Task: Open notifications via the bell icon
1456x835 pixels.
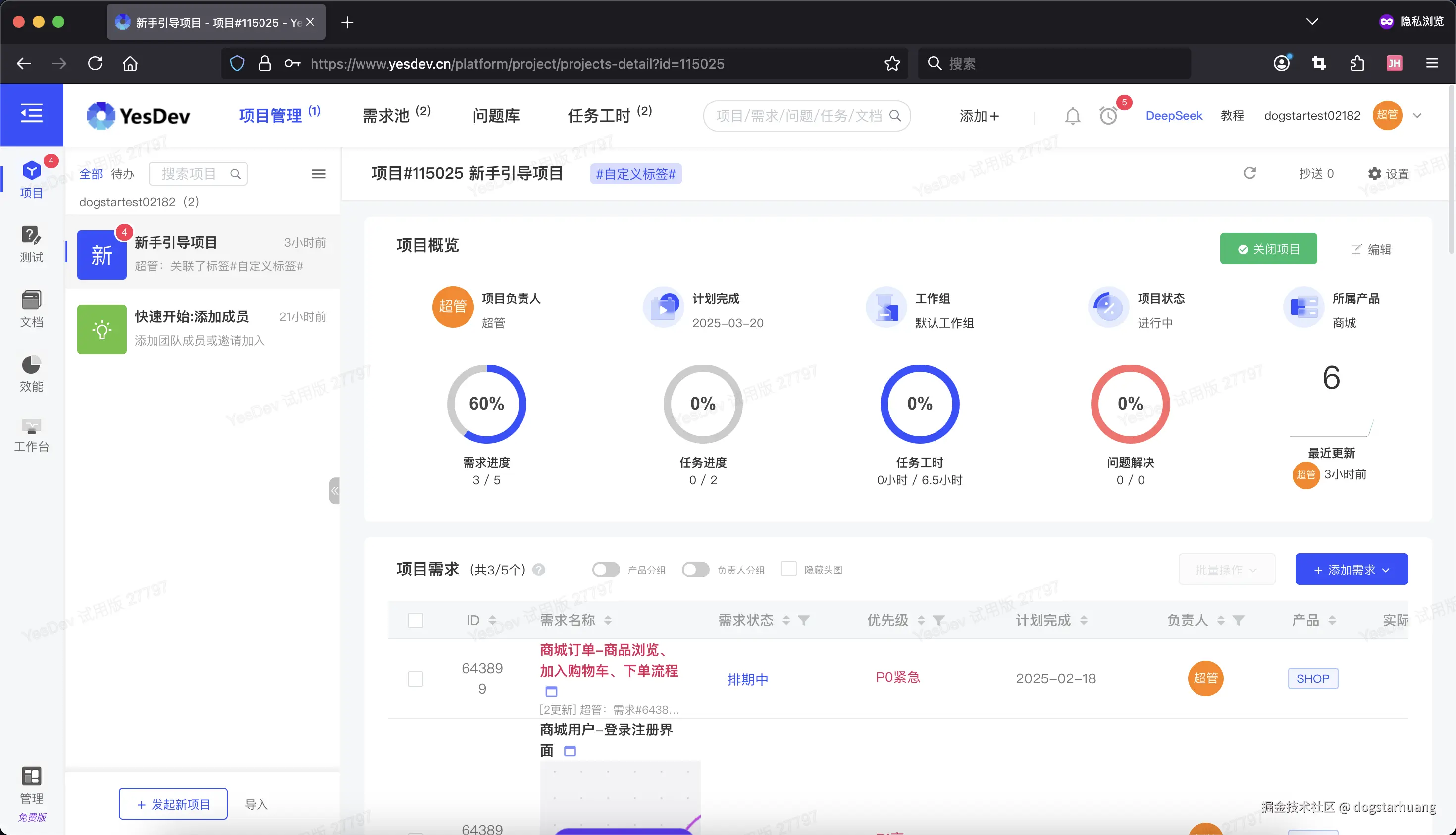Action: tap(1072, 115)
